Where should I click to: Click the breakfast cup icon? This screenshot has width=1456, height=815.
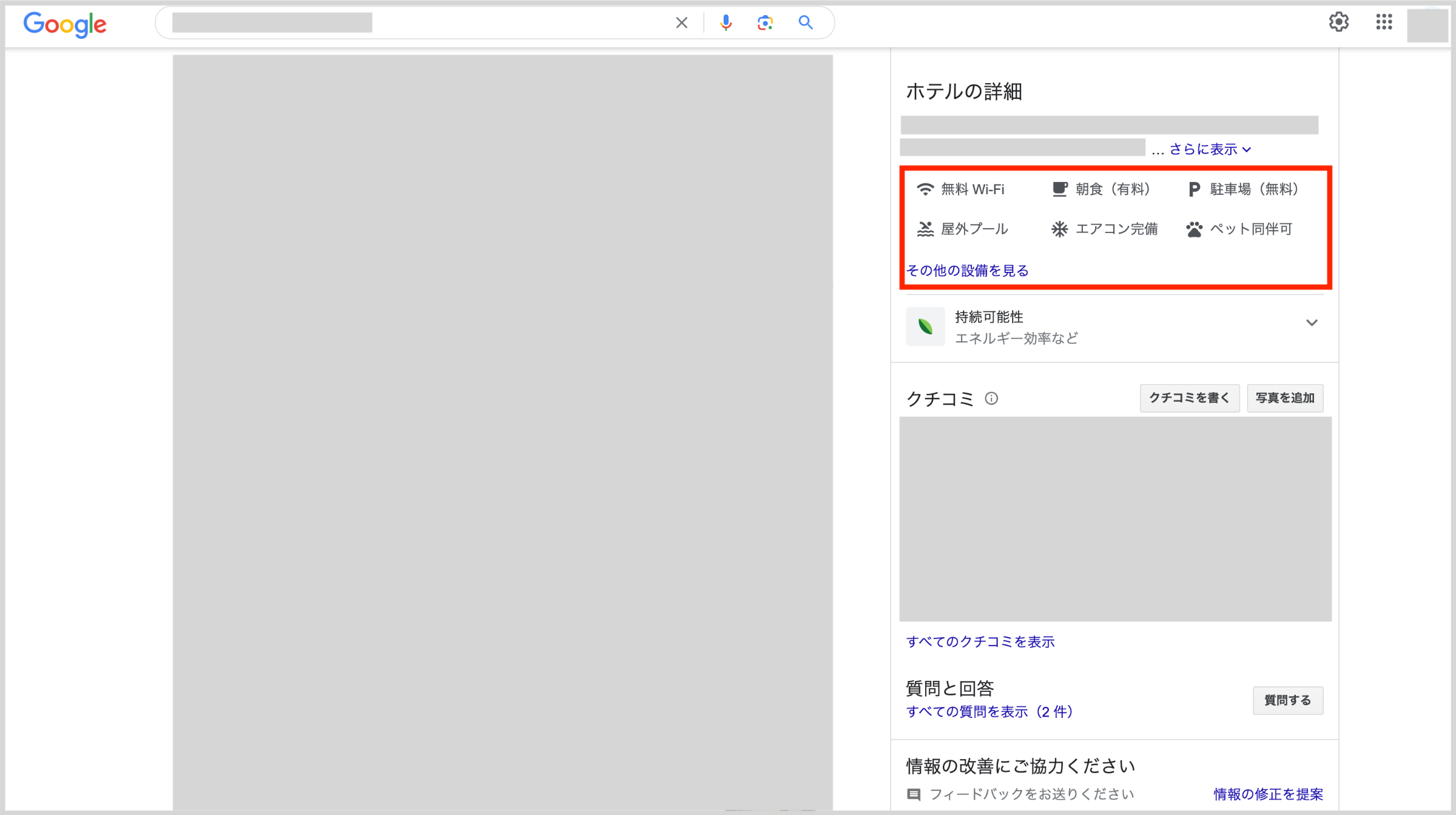click(1060, 189)
